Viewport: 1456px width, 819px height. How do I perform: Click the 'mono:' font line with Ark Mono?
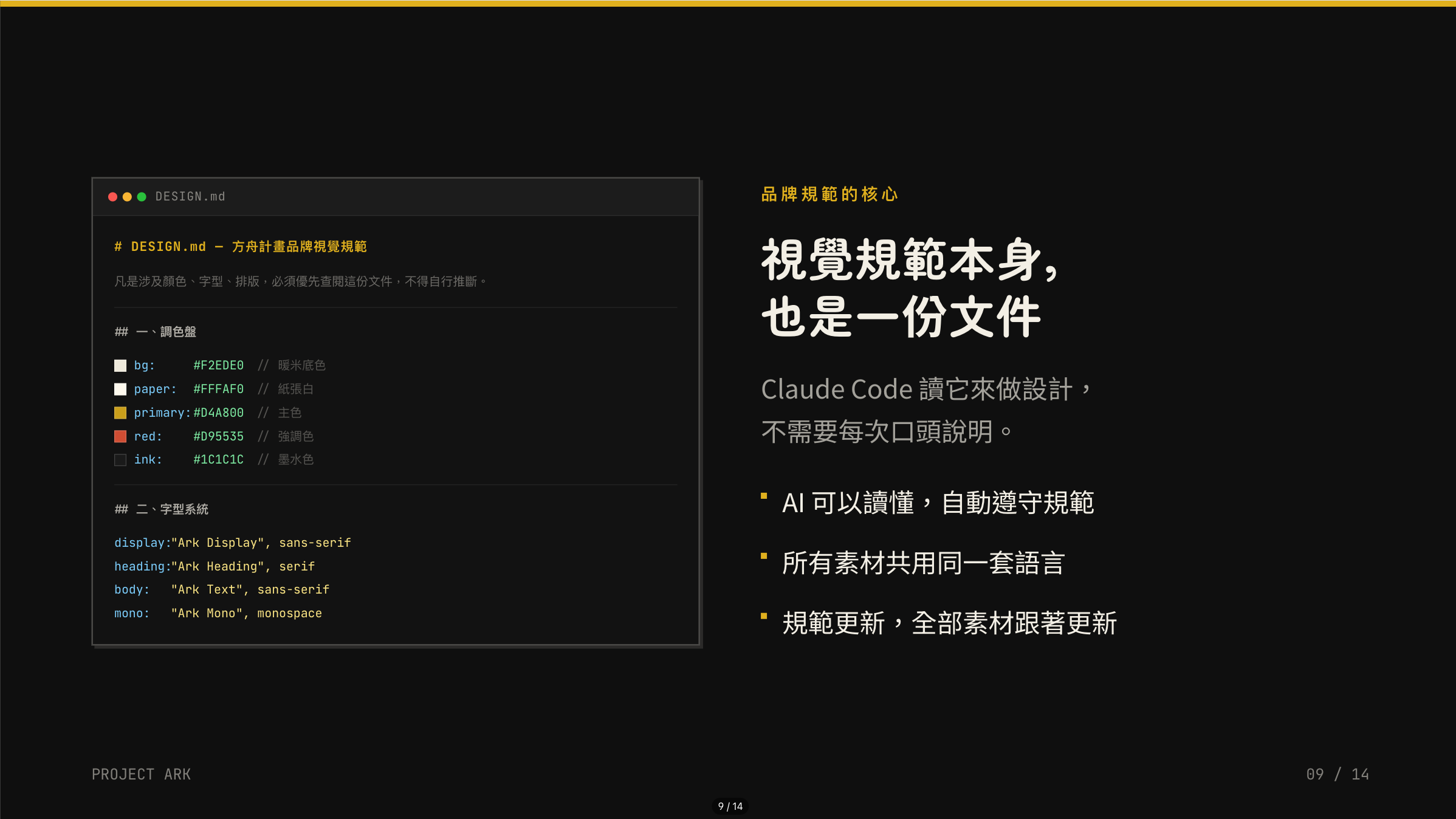[x=218, y=613]
